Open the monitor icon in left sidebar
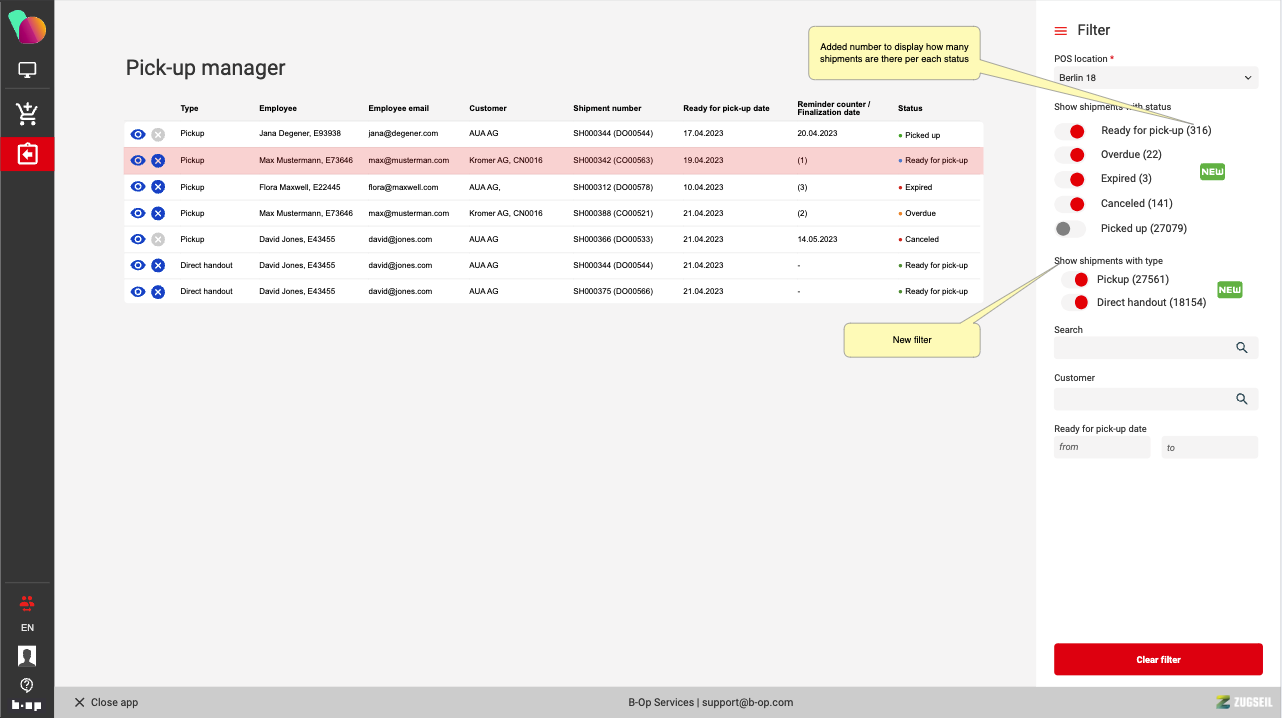Viewport: 1282px width, 718px height. pos(27,71)
